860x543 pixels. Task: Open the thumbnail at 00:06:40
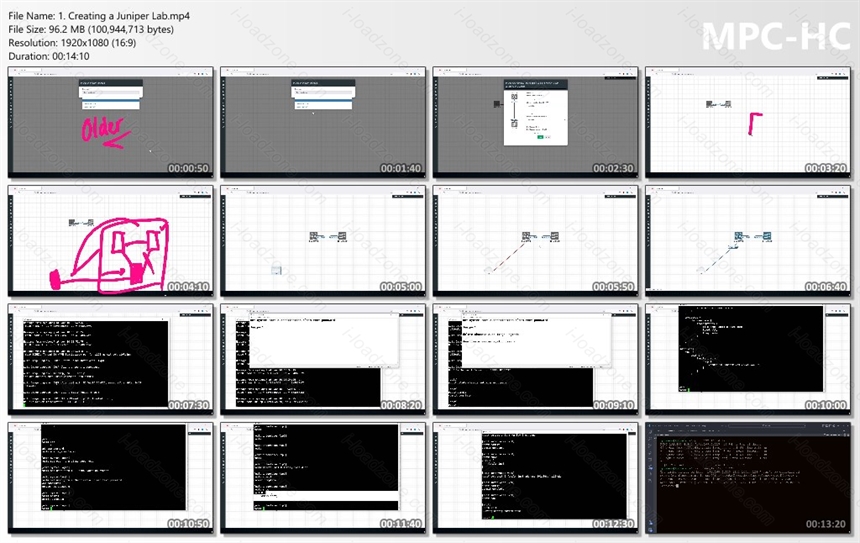pyautogui.click(x=748, y=241)
